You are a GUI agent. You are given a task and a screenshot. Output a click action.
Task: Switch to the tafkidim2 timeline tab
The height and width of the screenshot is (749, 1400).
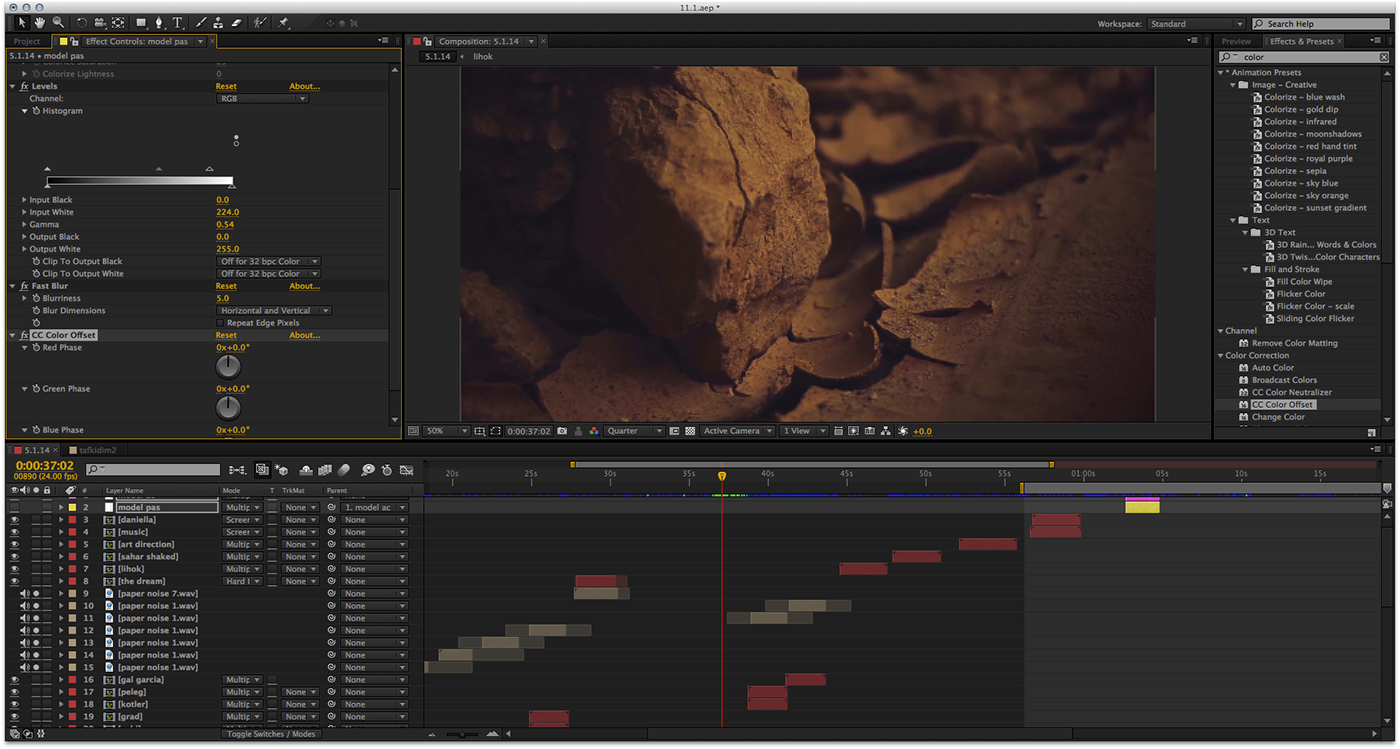tap(98, 450)
